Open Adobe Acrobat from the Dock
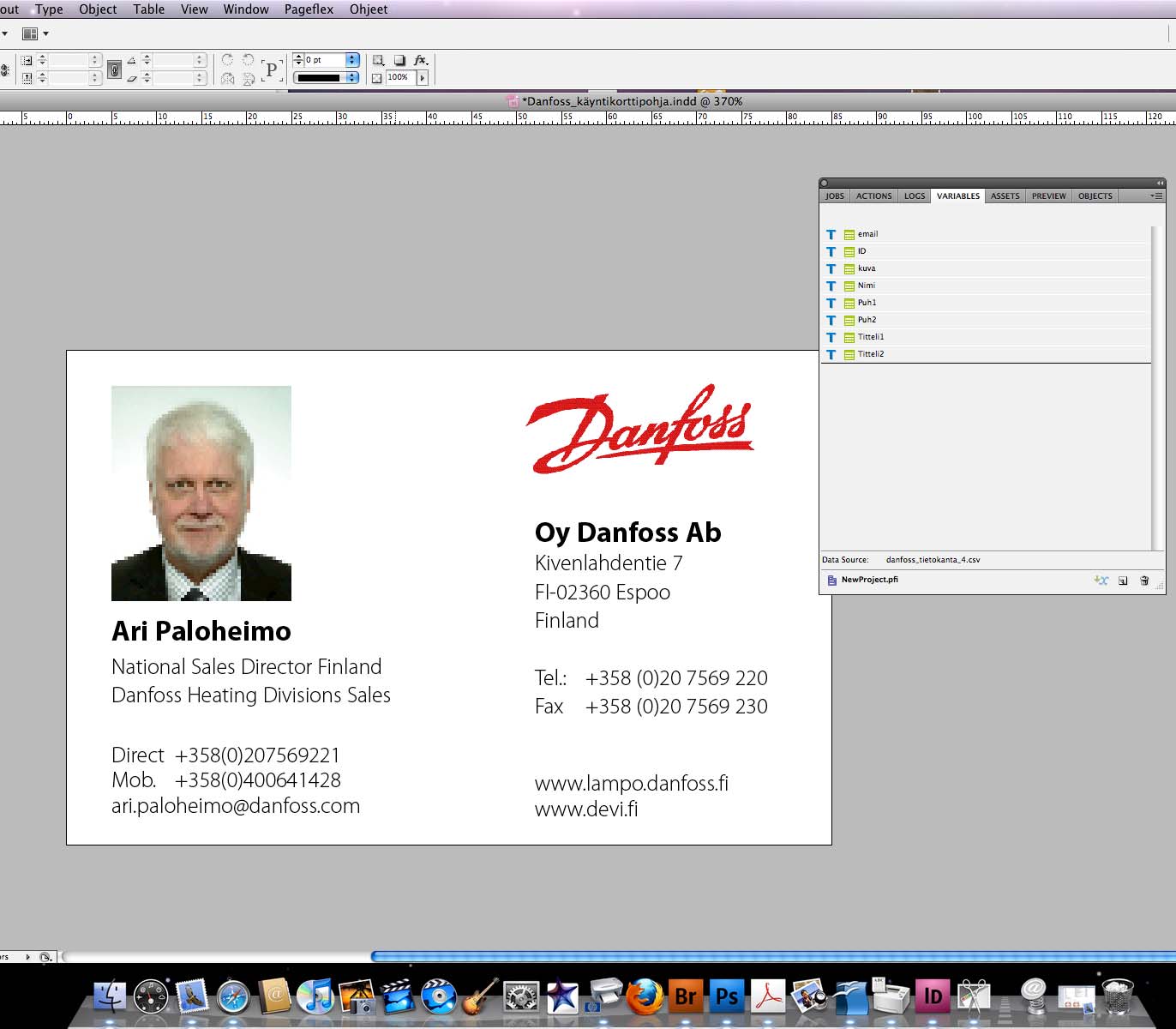This screenshot has width=1176, height=1029. [x=768, y=997]
